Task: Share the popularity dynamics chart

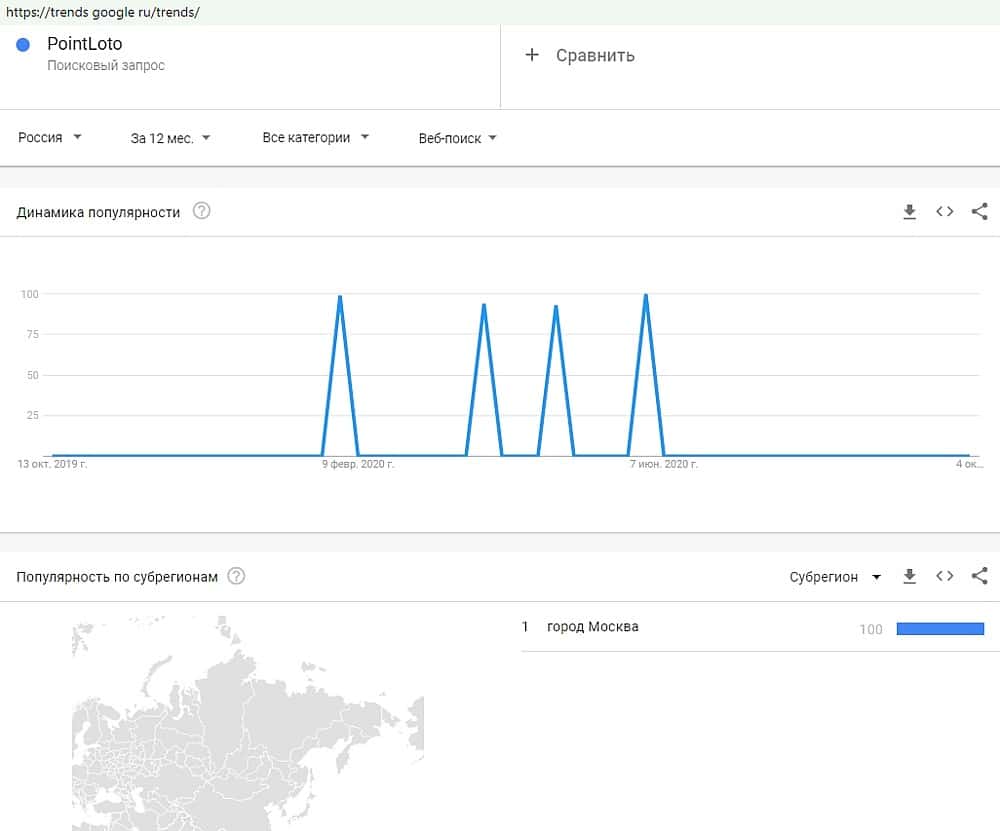Action: pos(980,211)
